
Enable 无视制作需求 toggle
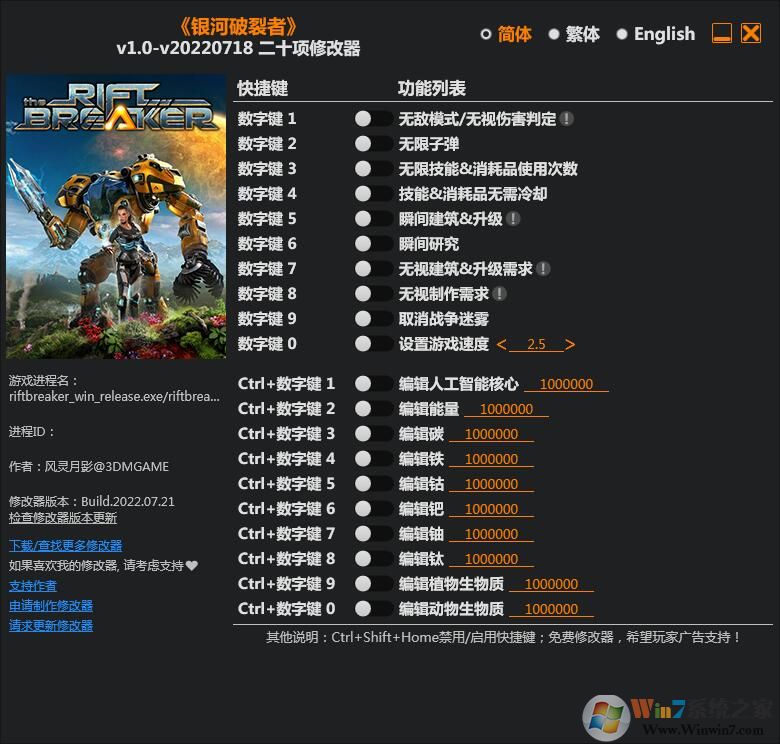[x=374, y=293]
